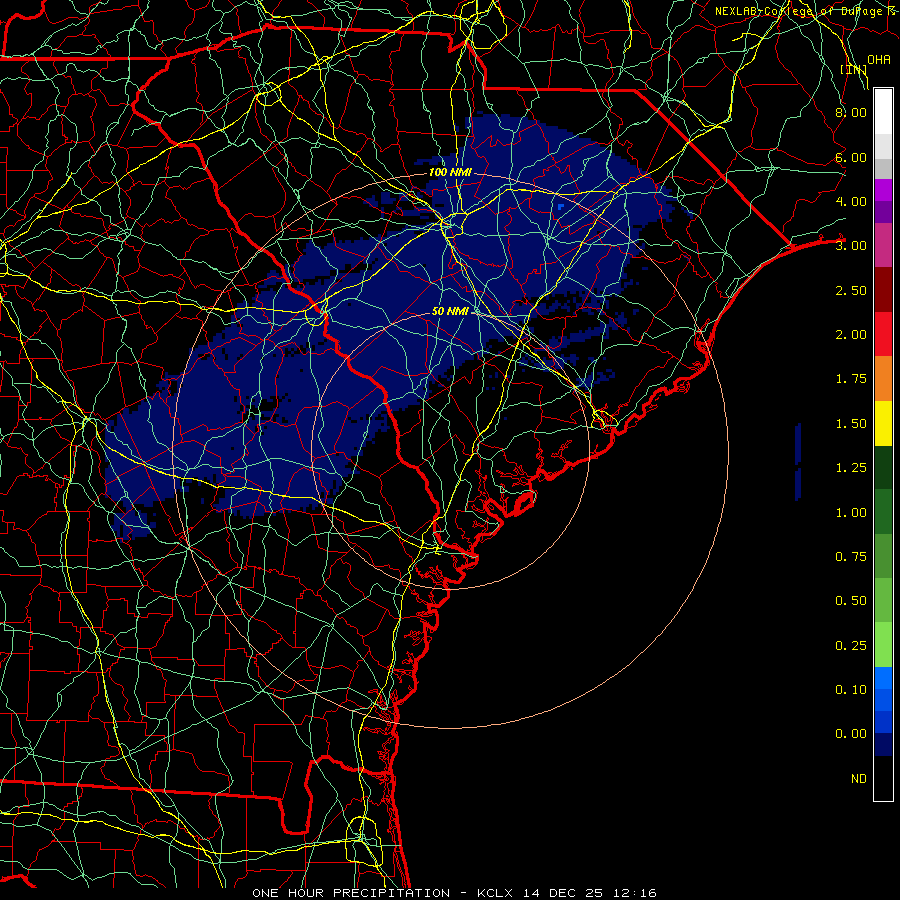Click the 0.10 legend value
Viewport: 900px width, 900px height.
(x=851, y=690)
